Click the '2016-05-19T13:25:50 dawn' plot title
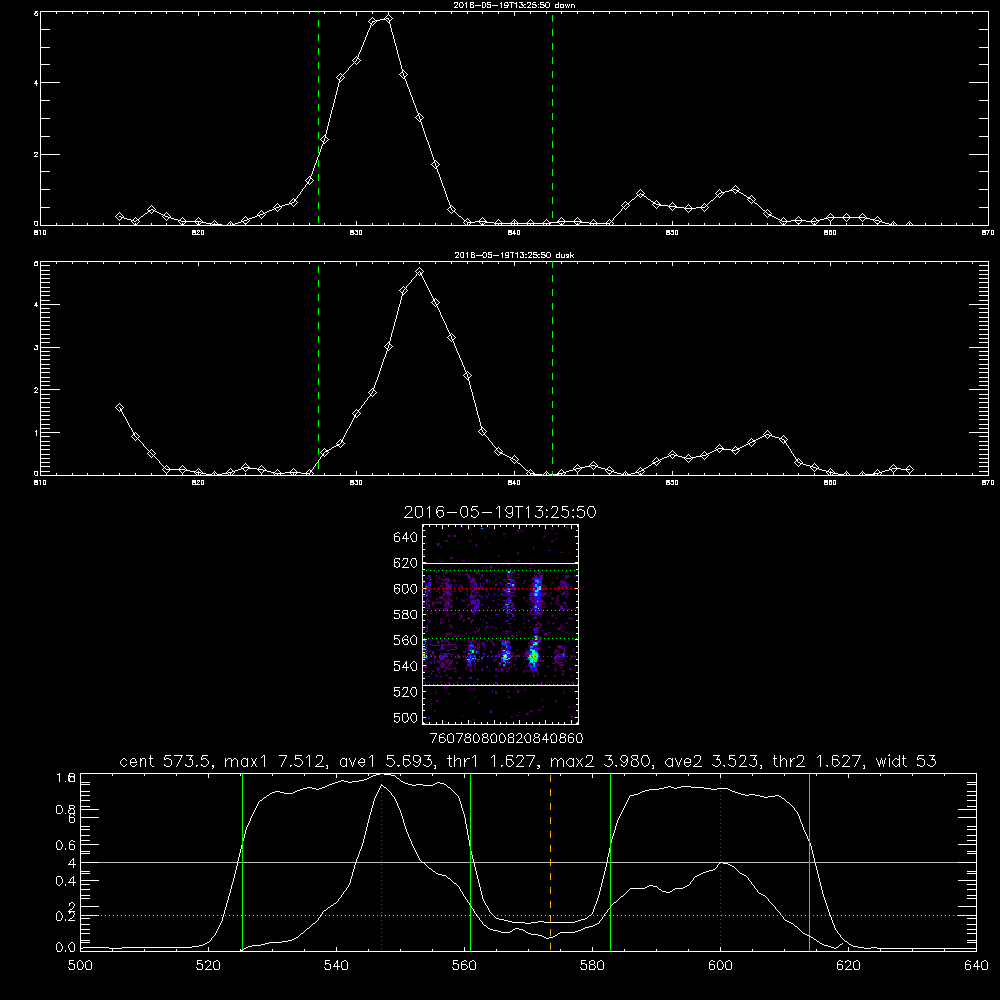This screenshot has width=1000, height=1000. [x=514, y=5]
